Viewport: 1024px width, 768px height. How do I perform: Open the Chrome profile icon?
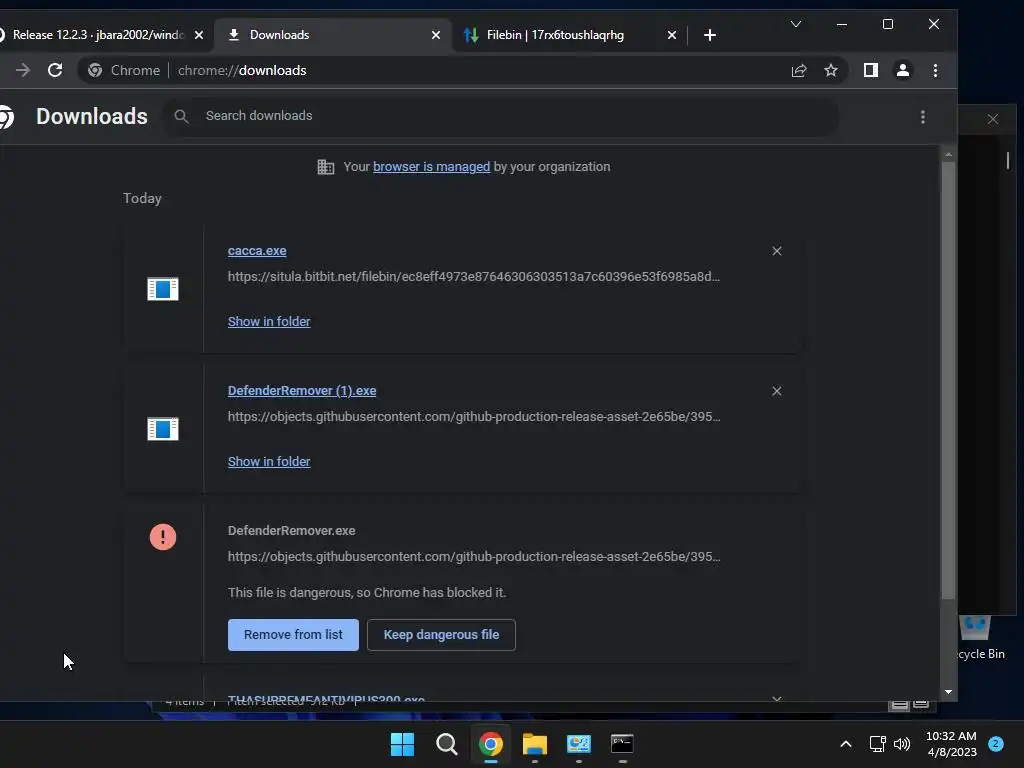pos(903,70)
